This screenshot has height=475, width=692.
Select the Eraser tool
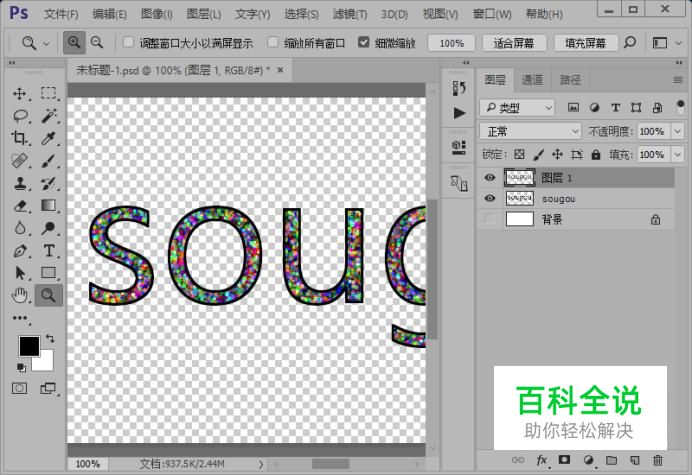tap(19, 206)
